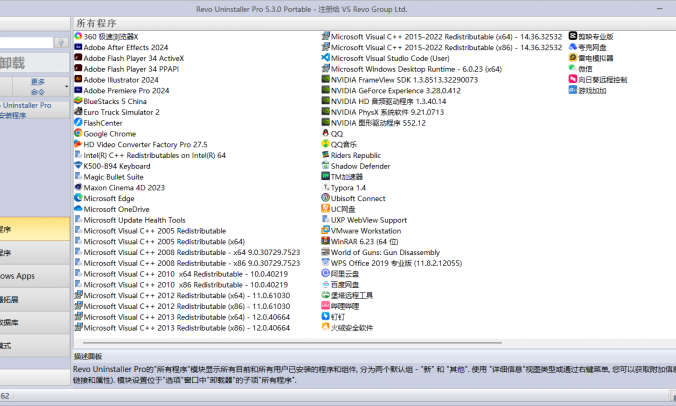This screenshot has width=676, height=406.
Task: Select the Microsoft Visual Studio Code icon
Action: coord(325,58)
